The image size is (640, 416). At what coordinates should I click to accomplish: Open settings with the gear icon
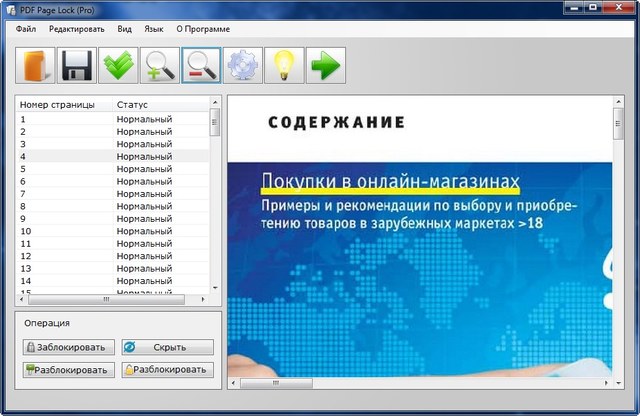point(243,66)
